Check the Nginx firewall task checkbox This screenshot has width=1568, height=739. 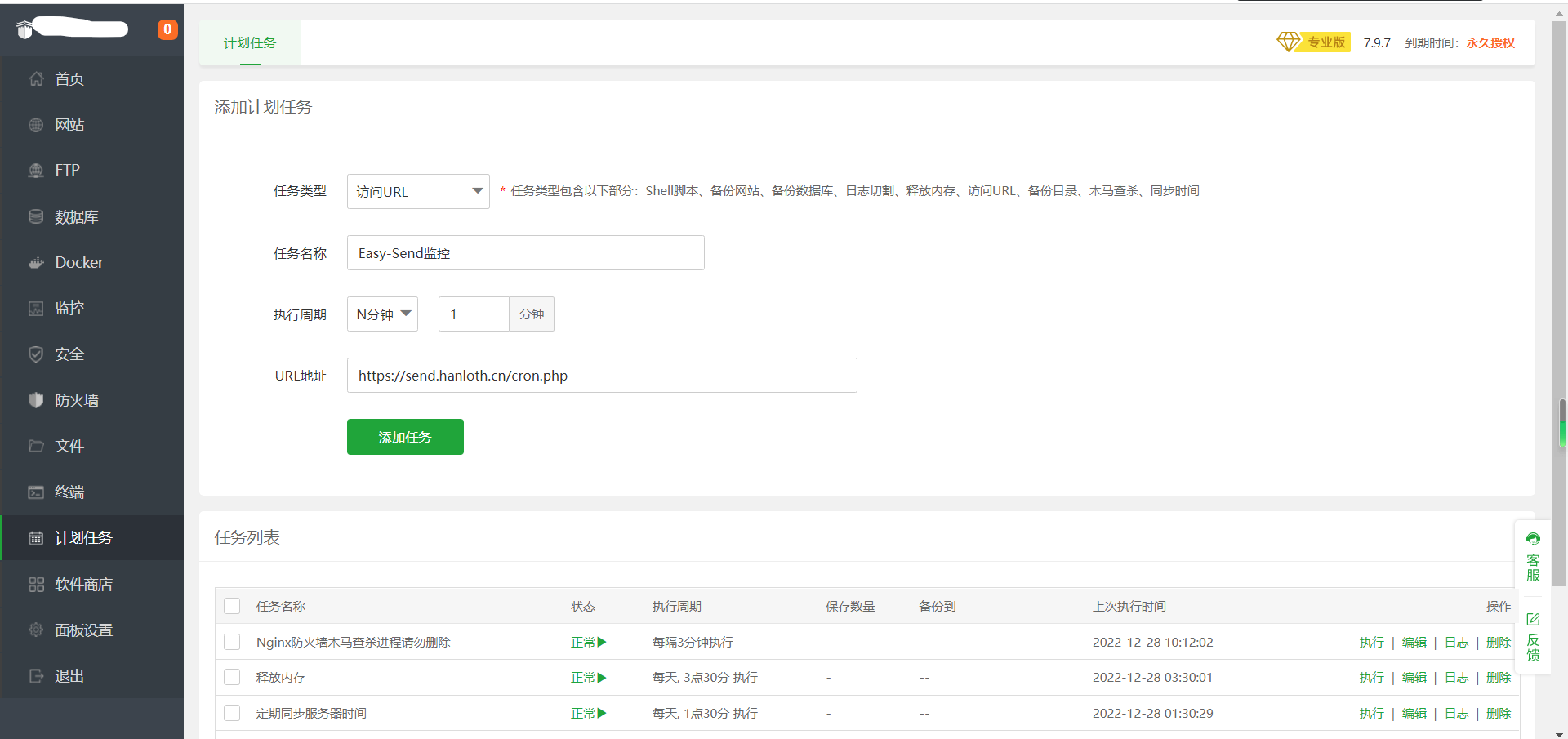click(232, 643)
